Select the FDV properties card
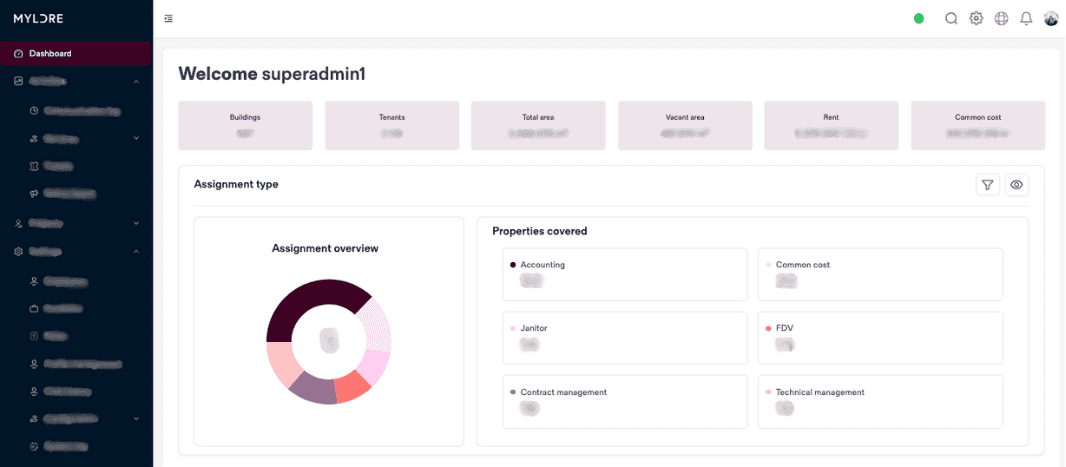This screenshot has width=1066, height=467. click(880, 337)
